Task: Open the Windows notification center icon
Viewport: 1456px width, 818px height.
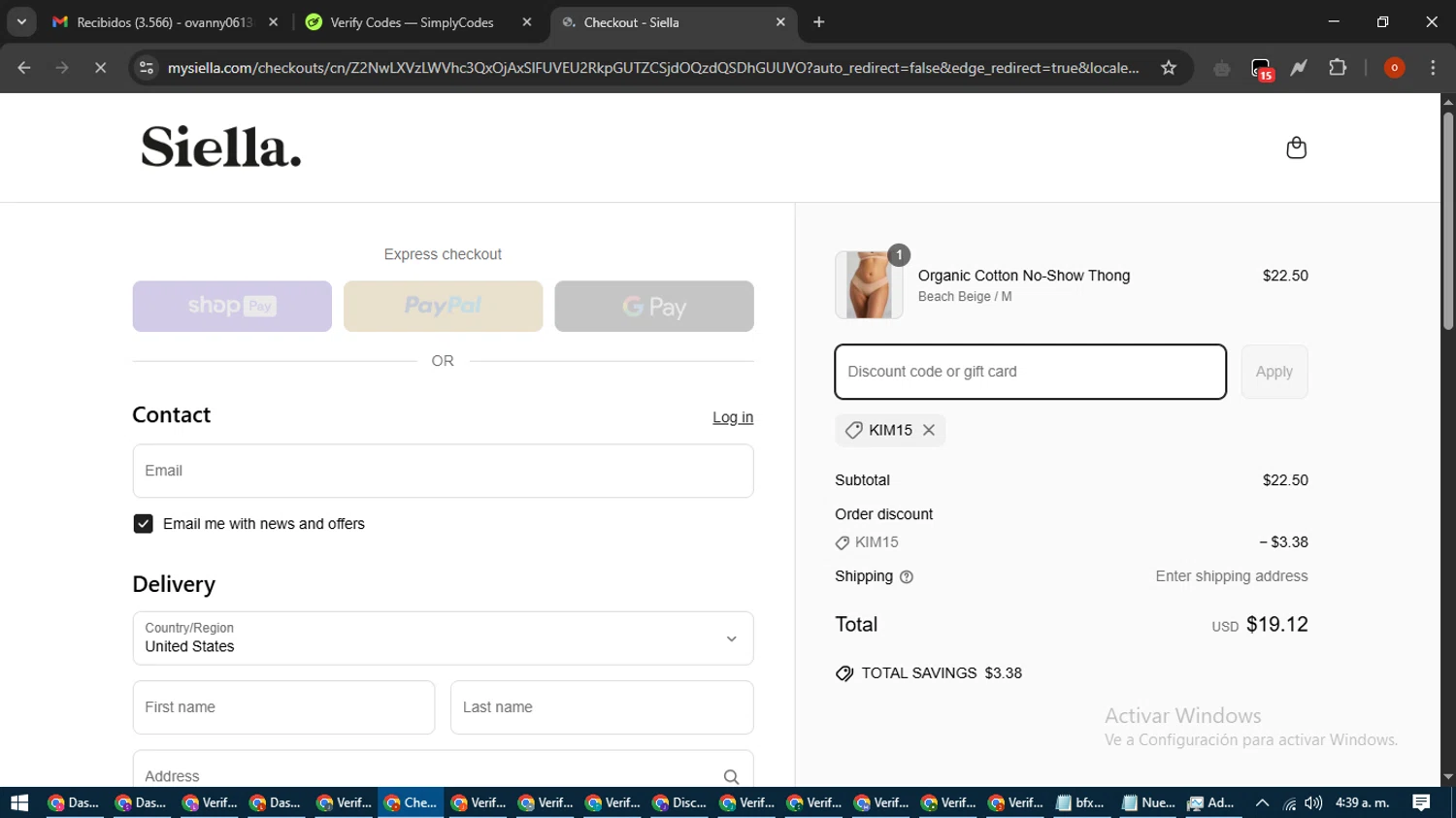Action: coord(1421,802)
